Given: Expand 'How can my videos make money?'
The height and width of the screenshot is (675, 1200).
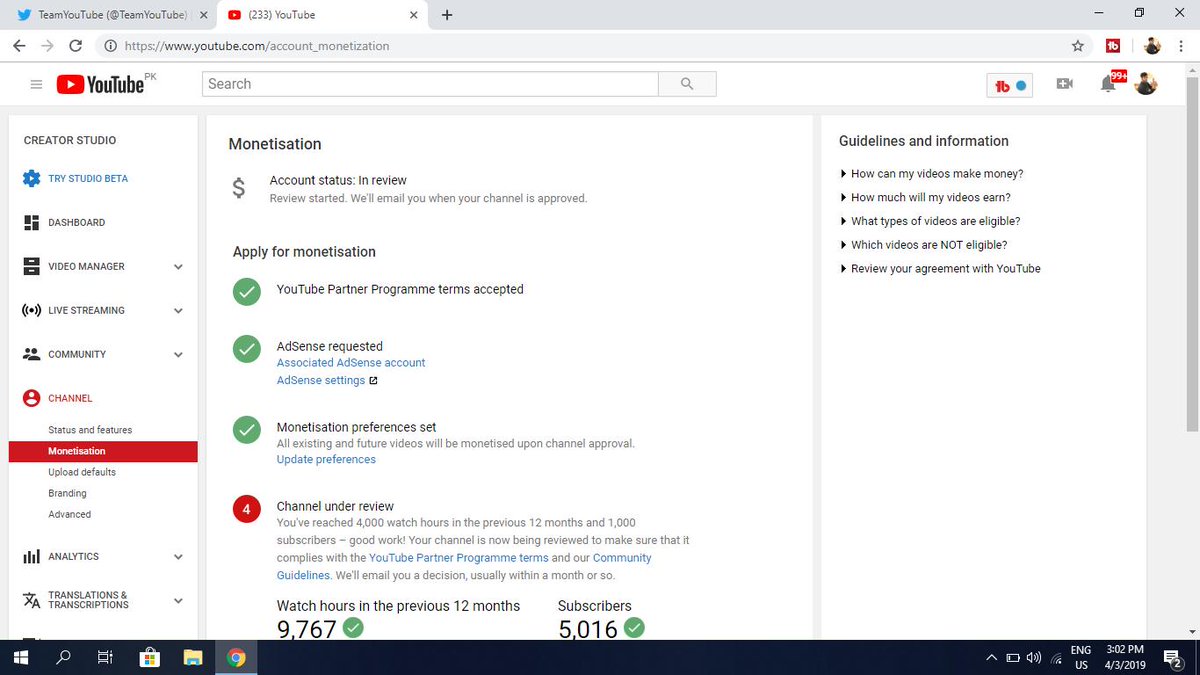Looking at the screenshot, I should (x=931, y=174).
